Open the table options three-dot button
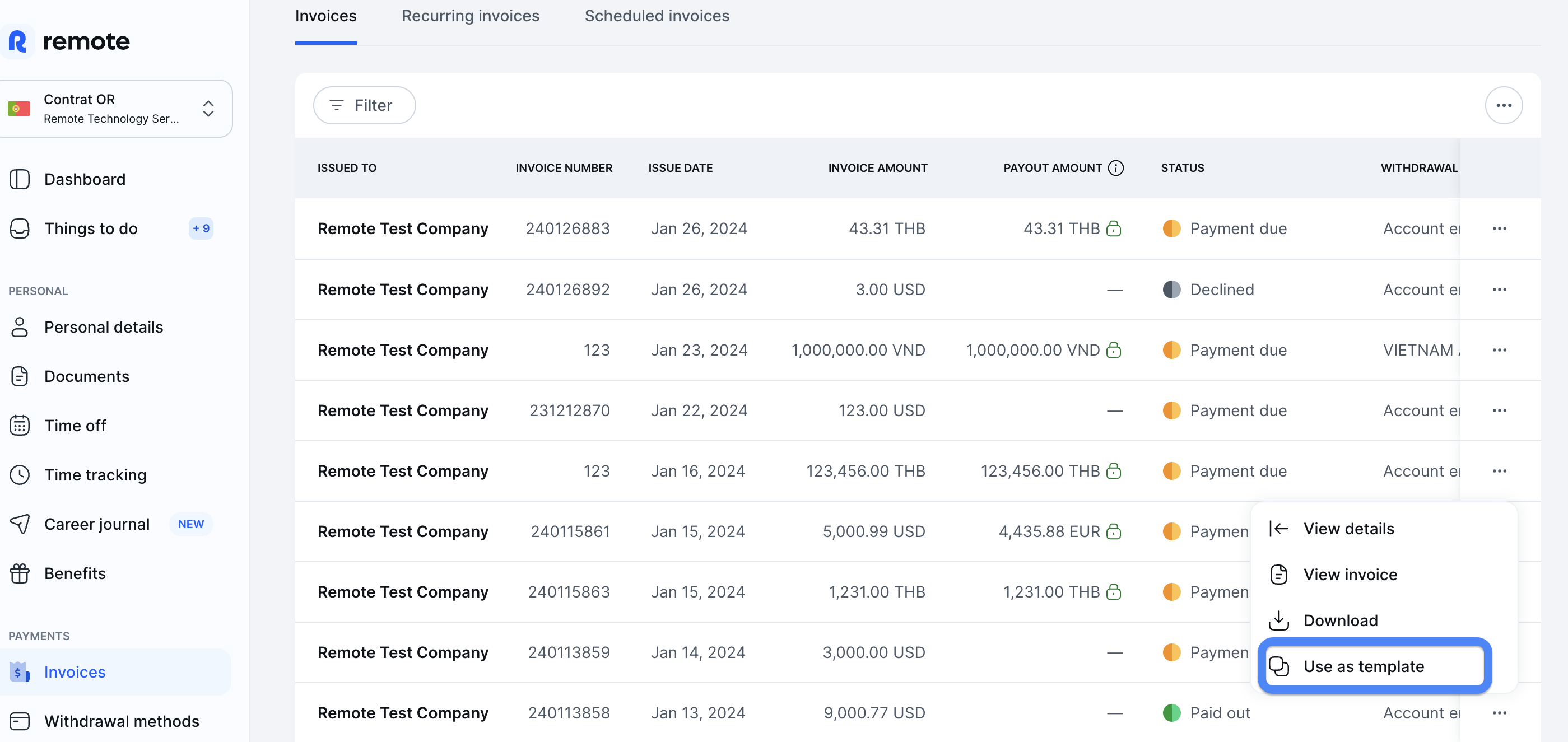 1504,105
